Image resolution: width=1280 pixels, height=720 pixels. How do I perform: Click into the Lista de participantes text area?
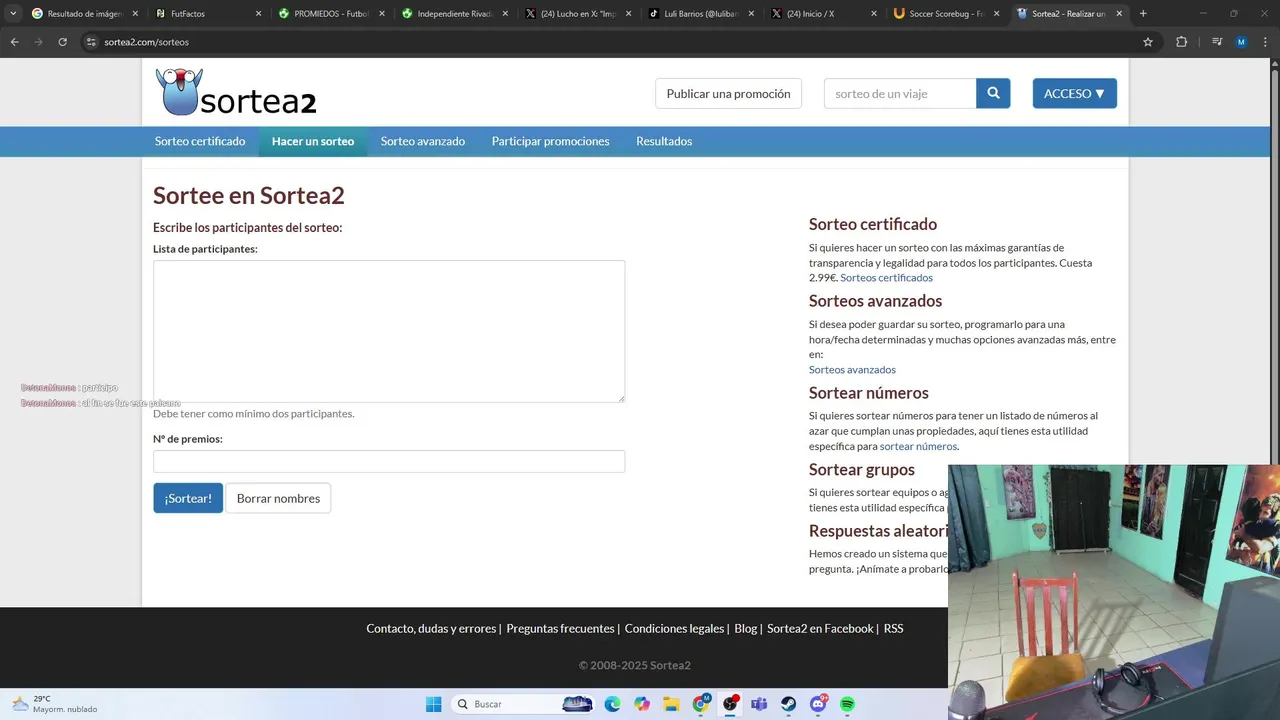(x=389, y=331)
